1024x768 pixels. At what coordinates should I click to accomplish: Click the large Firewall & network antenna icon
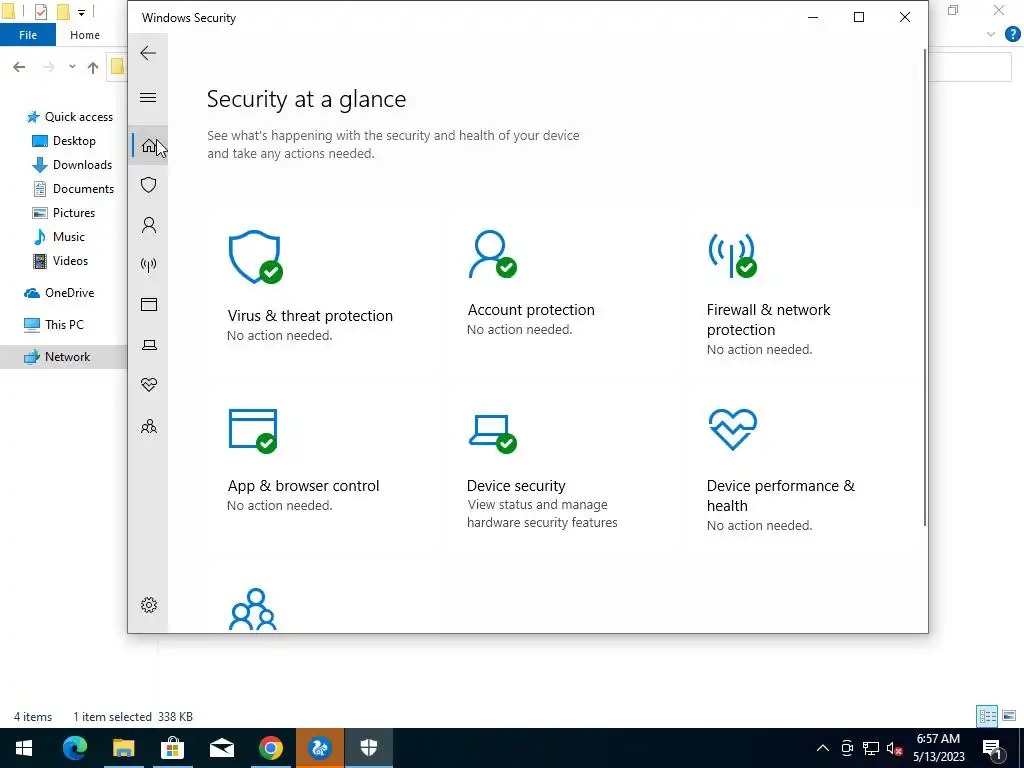pos(733,255)
